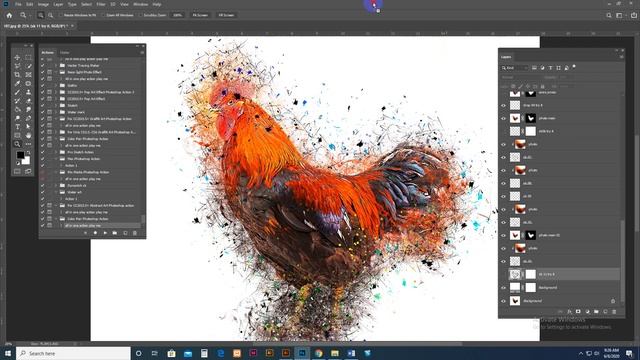This screenshot has width=640, height=360.
Task: Select the Eyedropper tool
Action: (17, 83)
